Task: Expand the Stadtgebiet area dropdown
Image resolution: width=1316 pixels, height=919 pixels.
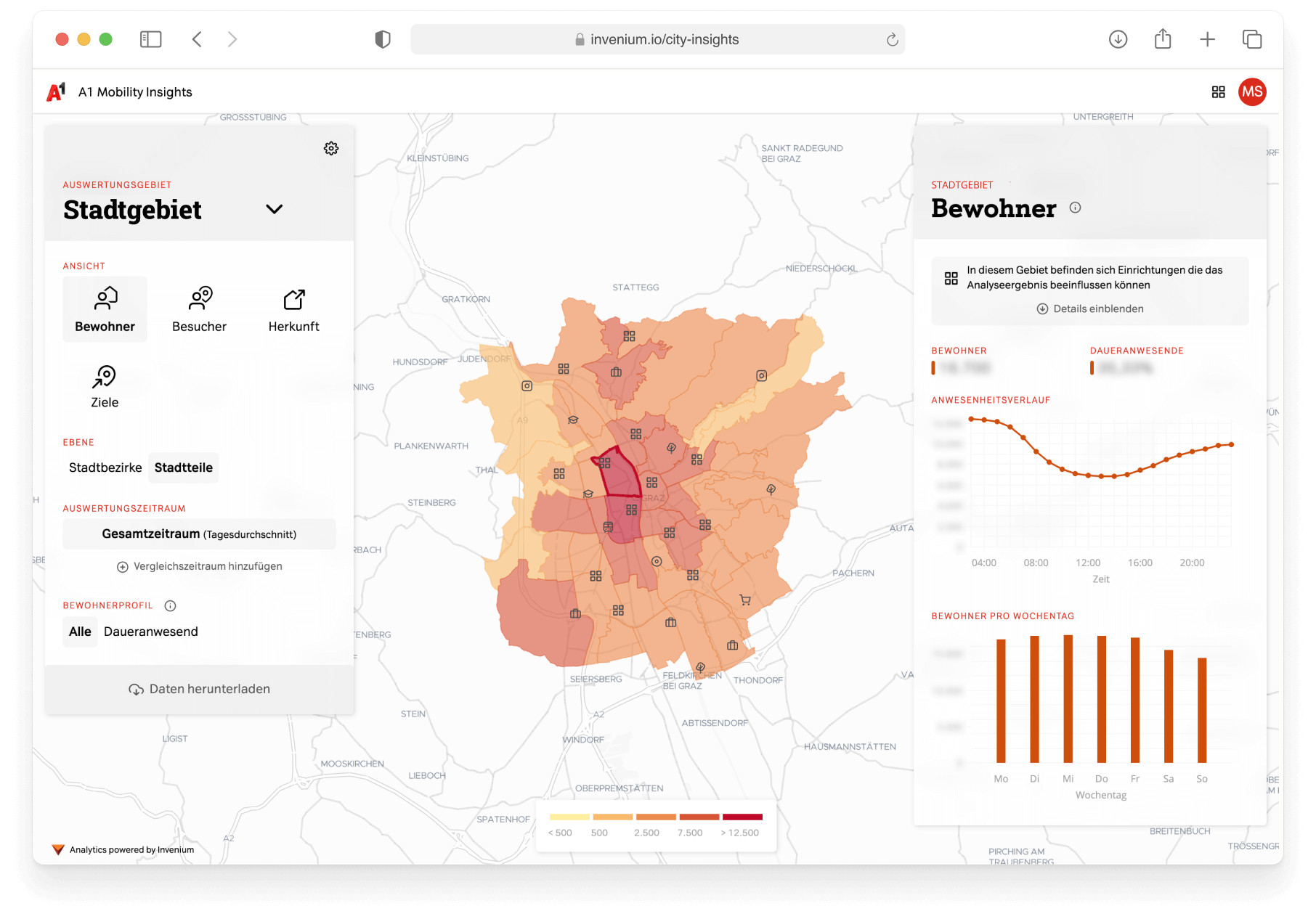Action: tap(274, 209)
